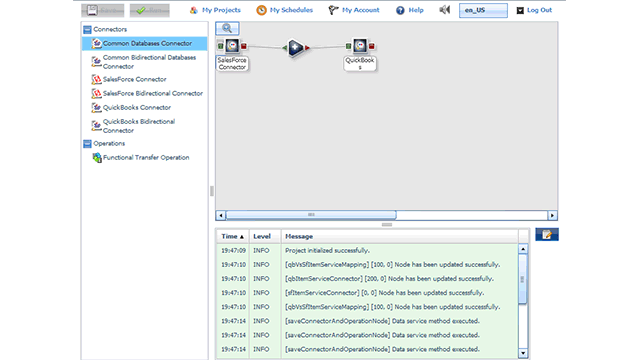Click the splitter handle between palette and canvas
The width and height of the screenshot is (640, 360).
[211, 191]
